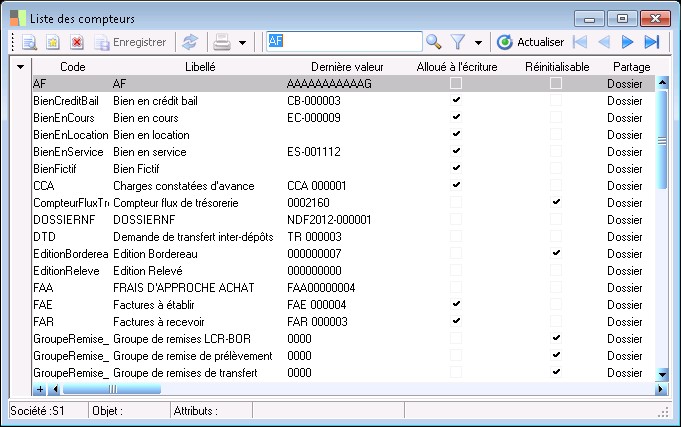Toggle 'Alloué à l'écriture' for FAR row
The width and height of the screenshot is (681, 427).
coord(456,322)
